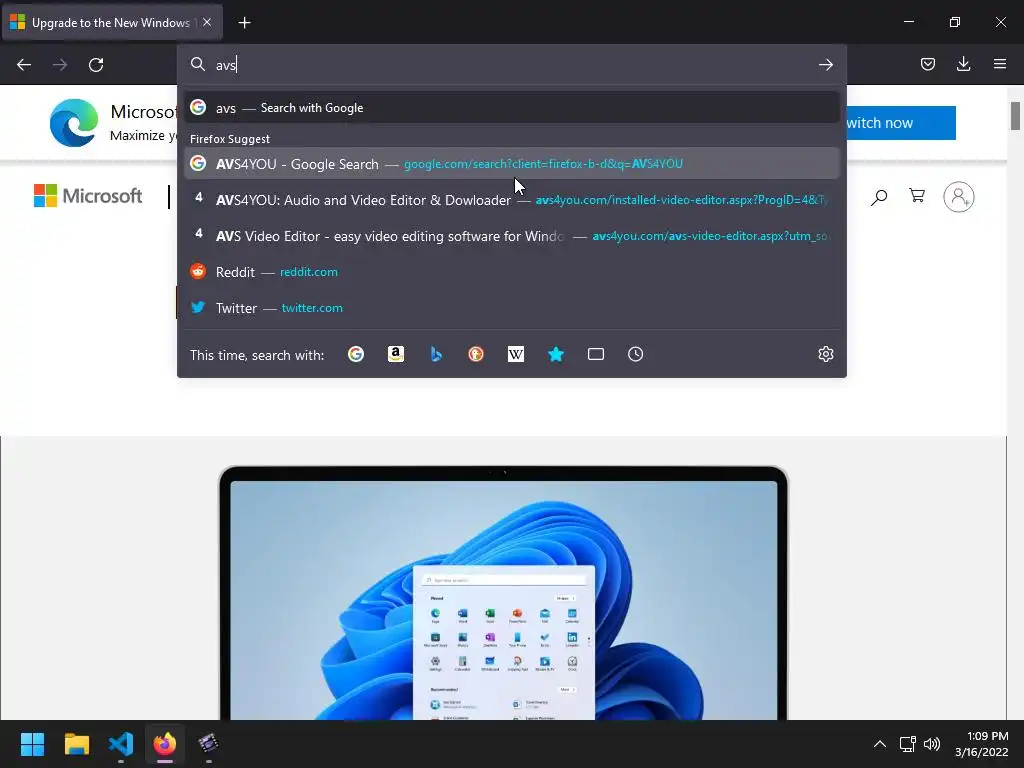The image size is (1024, 768).
Task: Open the Reddit suggestion
Action: coord(512,272)
